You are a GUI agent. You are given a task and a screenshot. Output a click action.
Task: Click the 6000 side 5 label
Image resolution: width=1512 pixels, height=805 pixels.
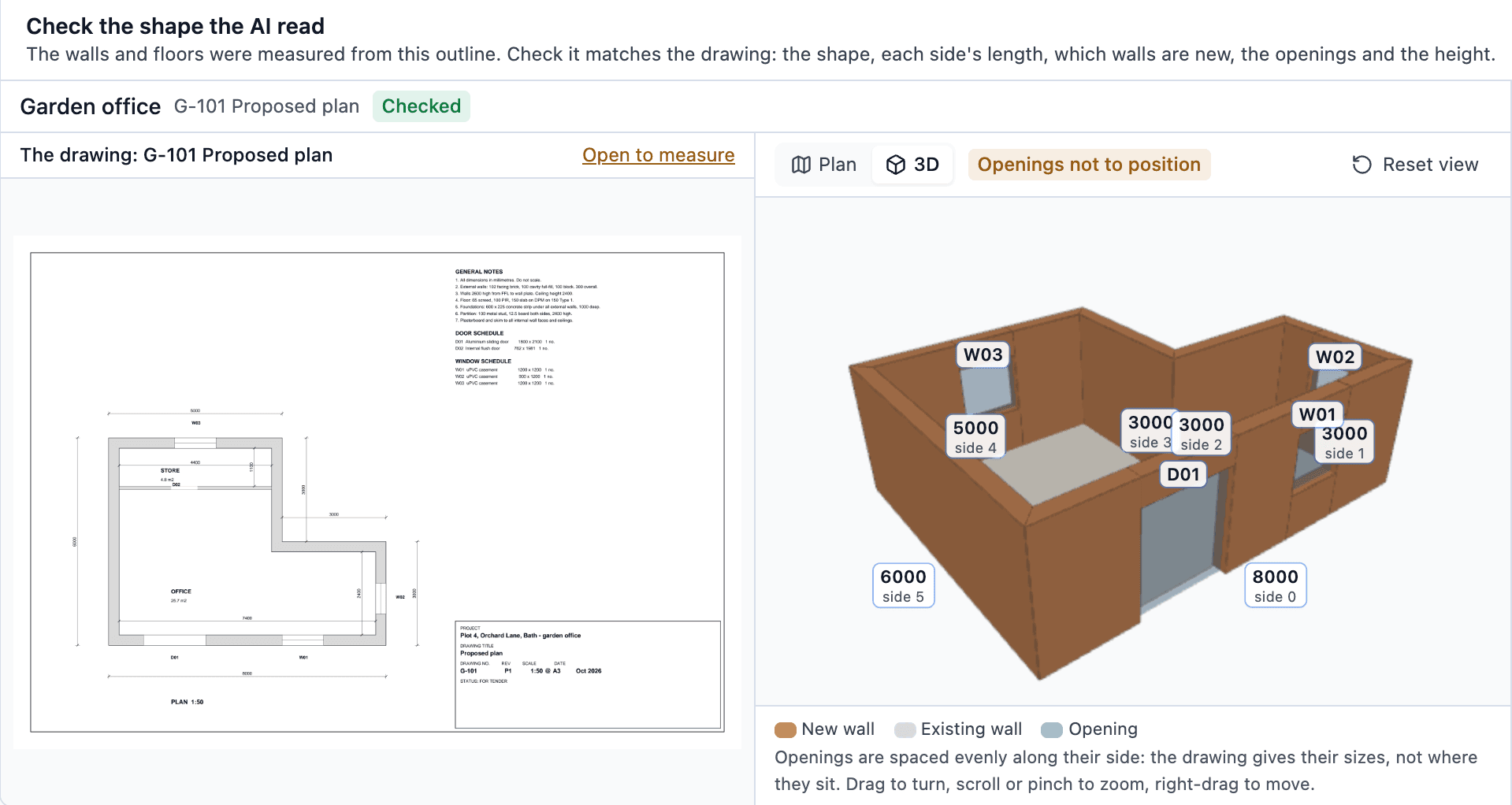click(x=903, y=585)
